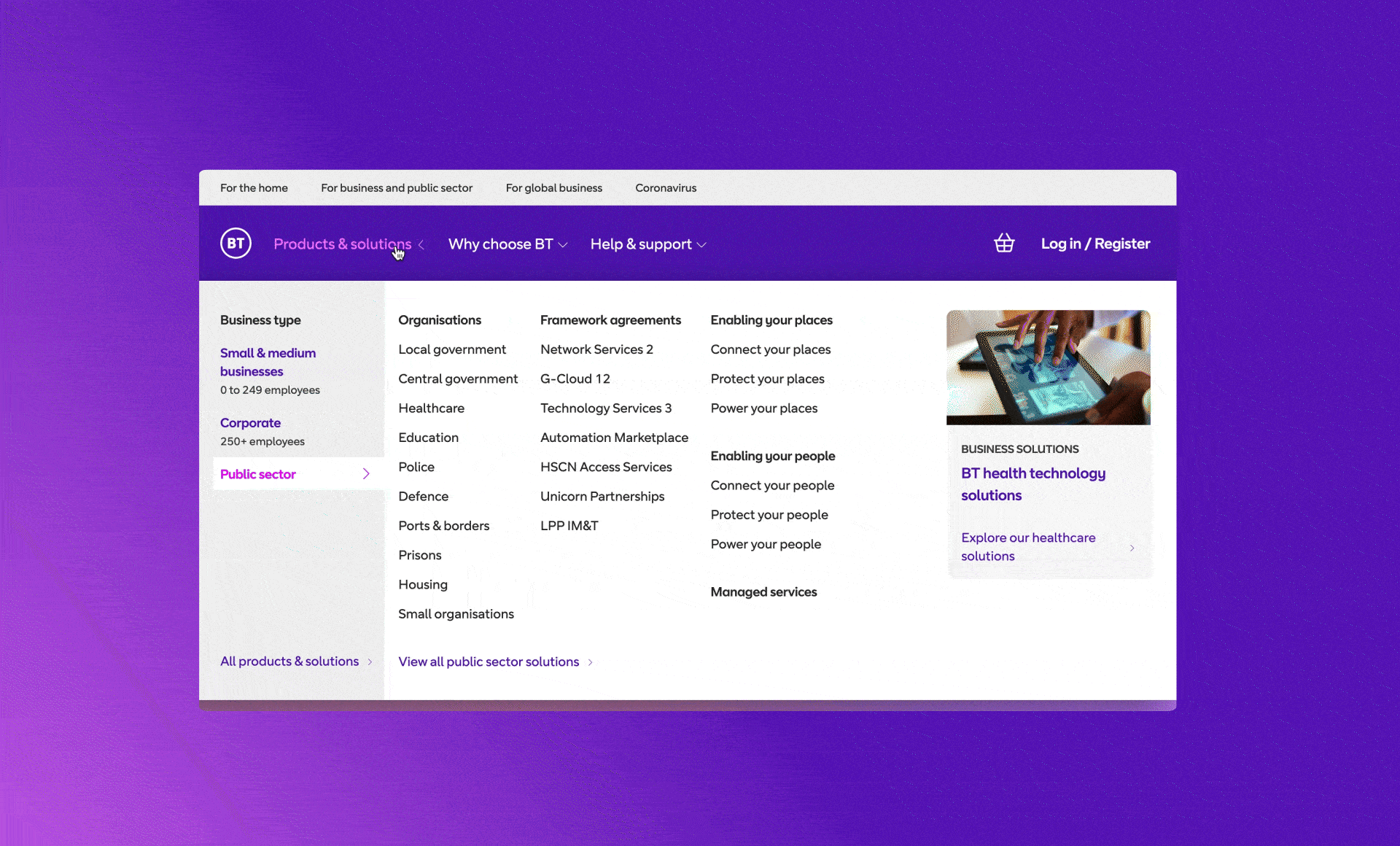
Task: Choose the Corporate business type
Action: click(x=250, y=423)
